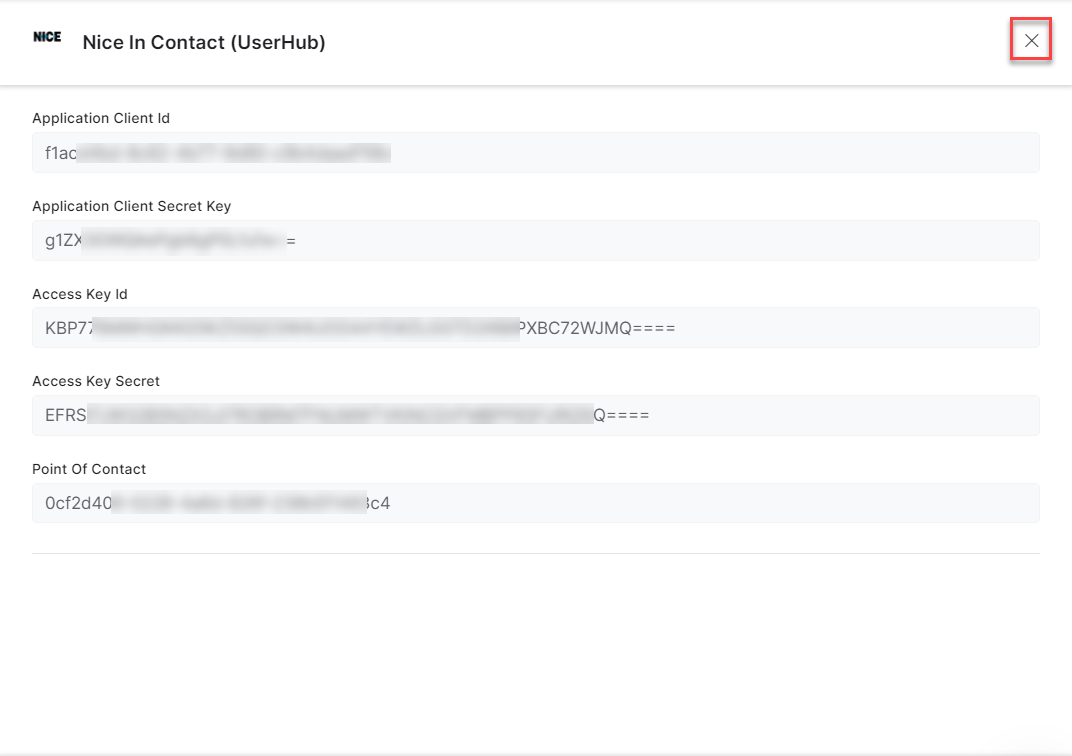The height and width of the screenshot is (756, 1072).
Task: Click inside the Application Client Secret Key field
Action: [535, 240]
